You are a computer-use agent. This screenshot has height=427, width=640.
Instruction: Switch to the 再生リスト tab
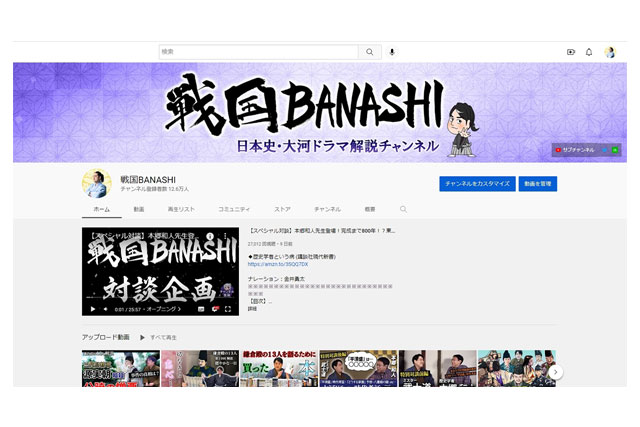coord(181,209)
